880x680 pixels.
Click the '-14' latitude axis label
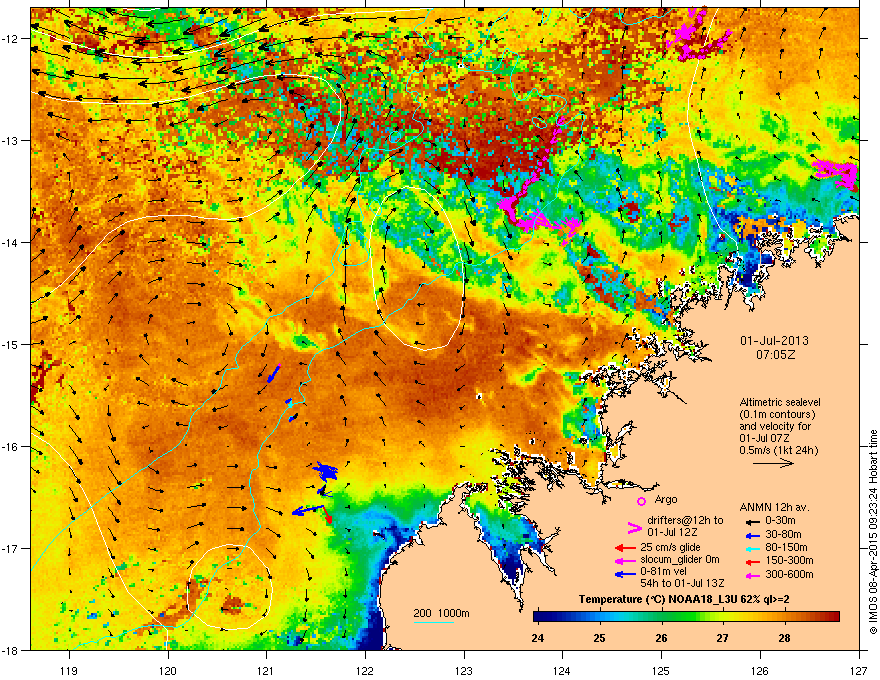coord(11,242)
